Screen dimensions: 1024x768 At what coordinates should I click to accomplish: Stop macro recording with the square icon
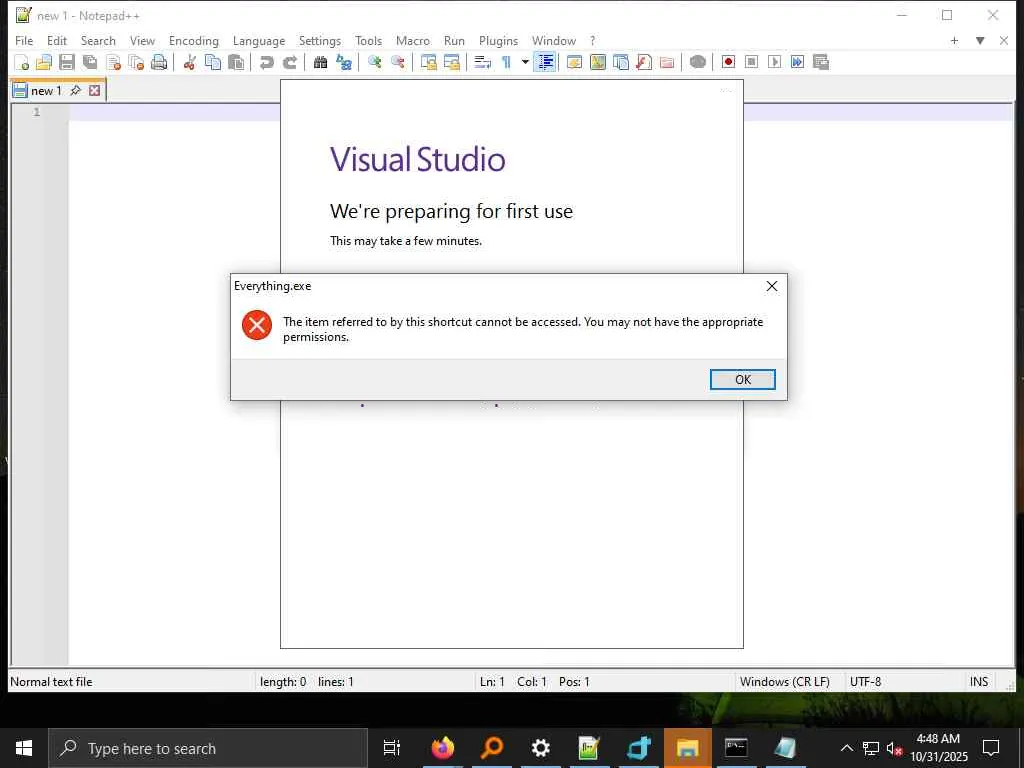(752, 62)
